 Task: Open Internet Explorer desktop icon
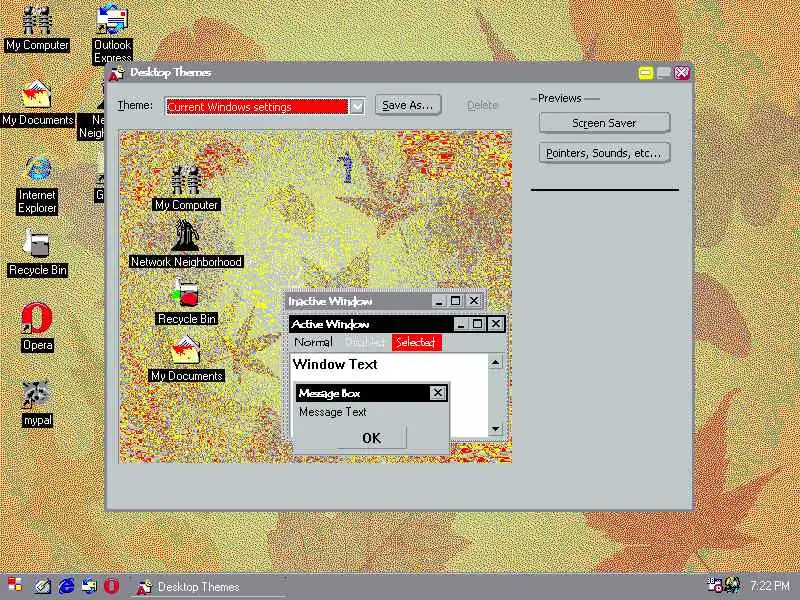(37, 185)
